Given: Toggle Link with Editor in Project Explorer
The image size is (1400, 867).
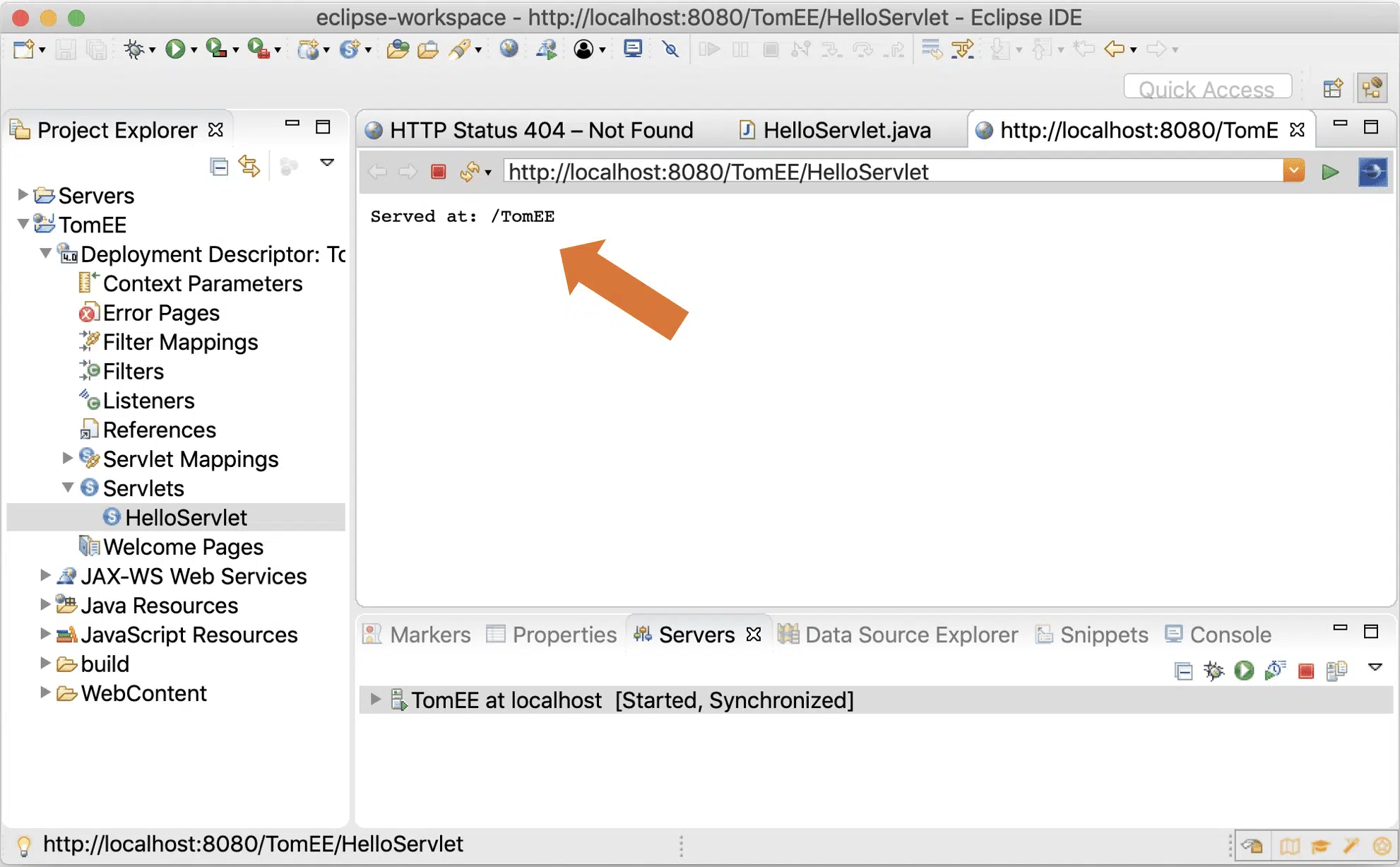Looking at the screenshot, I should pos(249,167).
